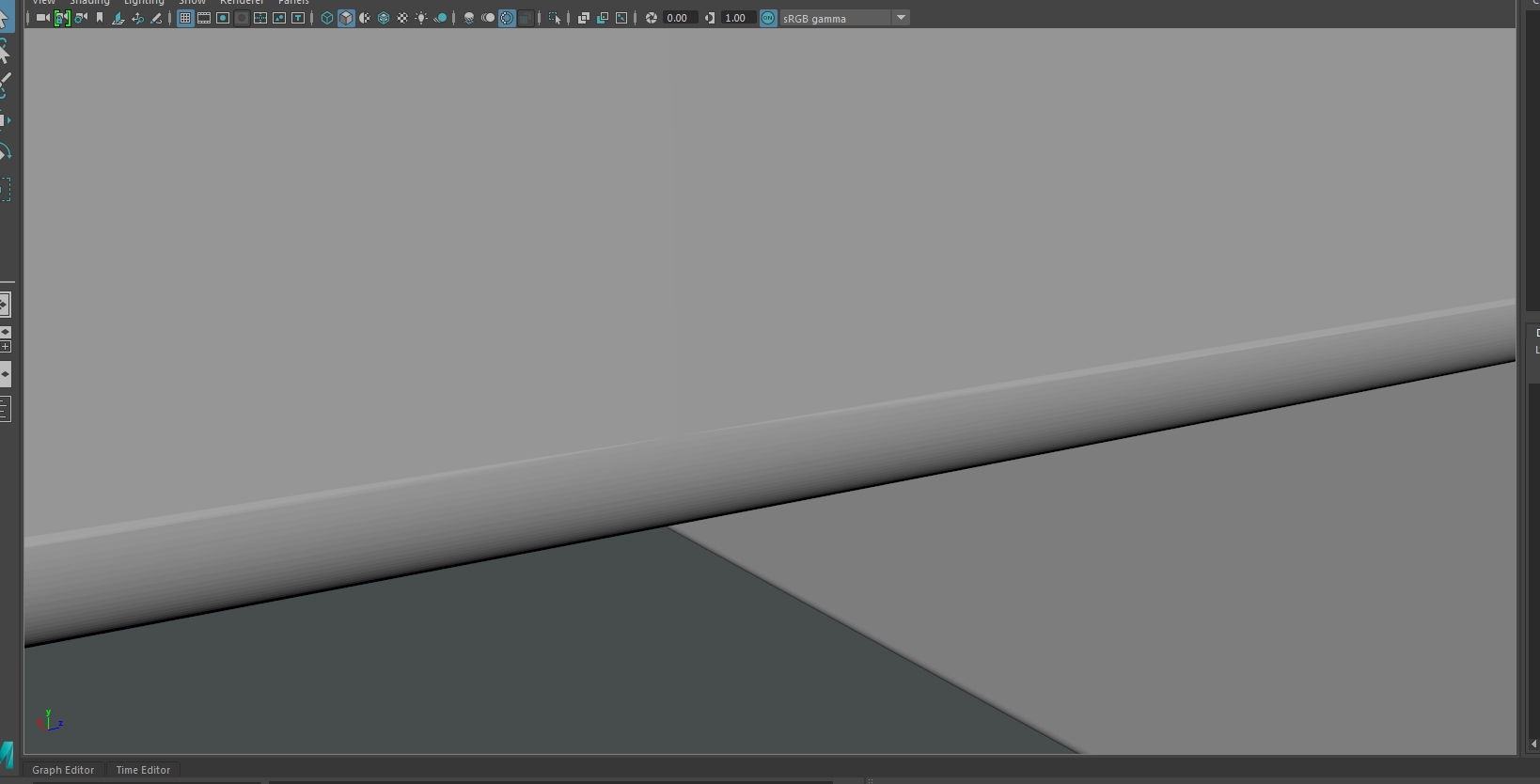Open the panel Renderer menu
Viewport: 1540px width, 784px height.
[x=242, y=3]
